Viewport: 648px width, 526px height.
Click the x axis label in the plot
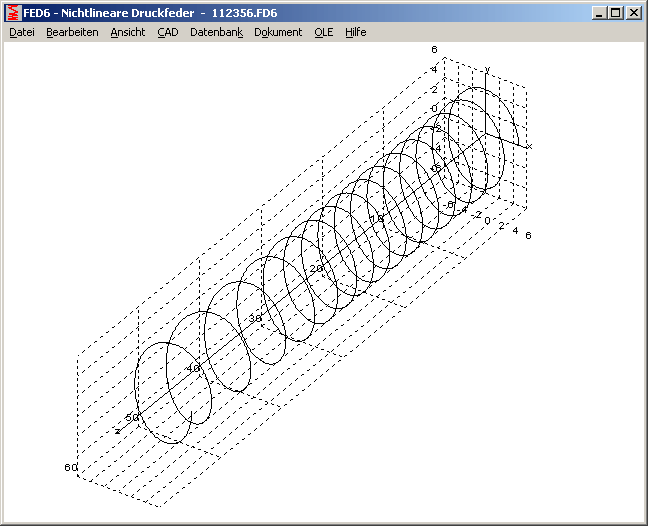tap(529, 146)
